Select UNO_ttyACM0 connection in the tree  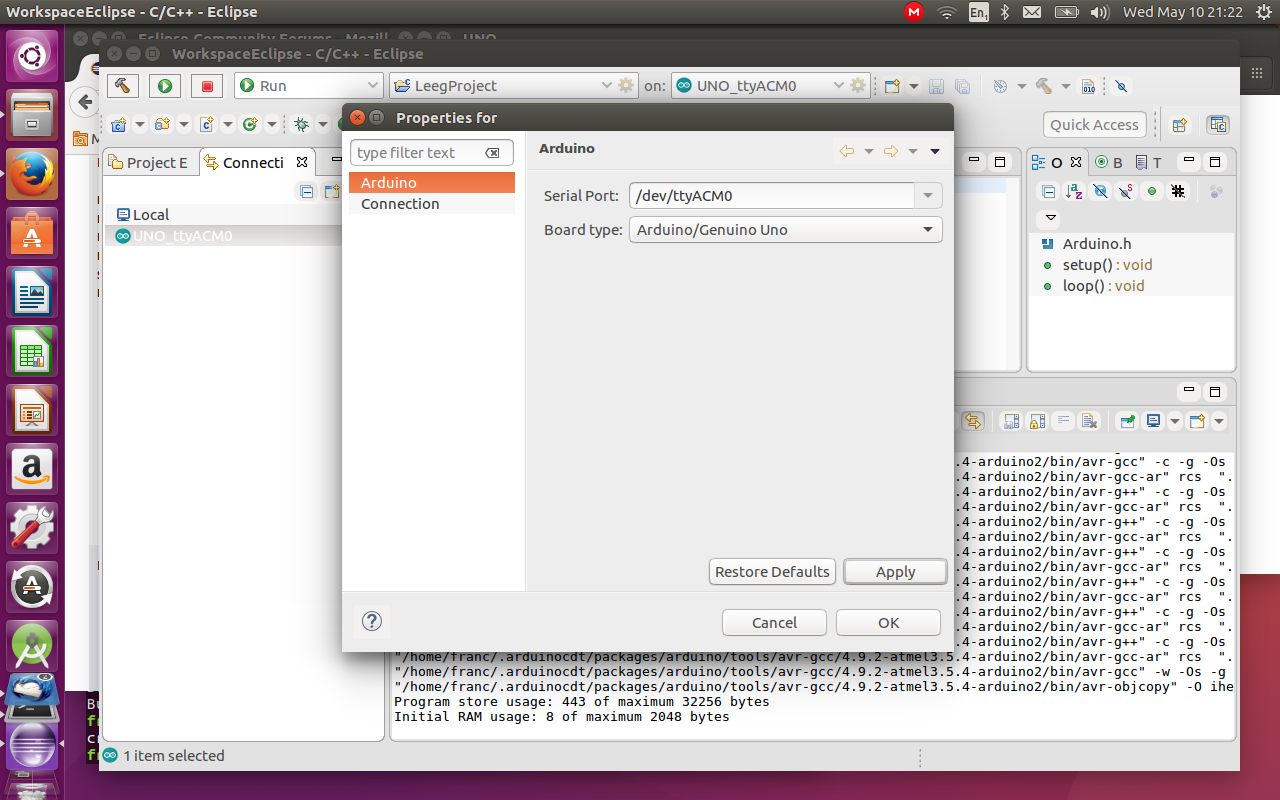pyautogui.click(x=182, y=236)
